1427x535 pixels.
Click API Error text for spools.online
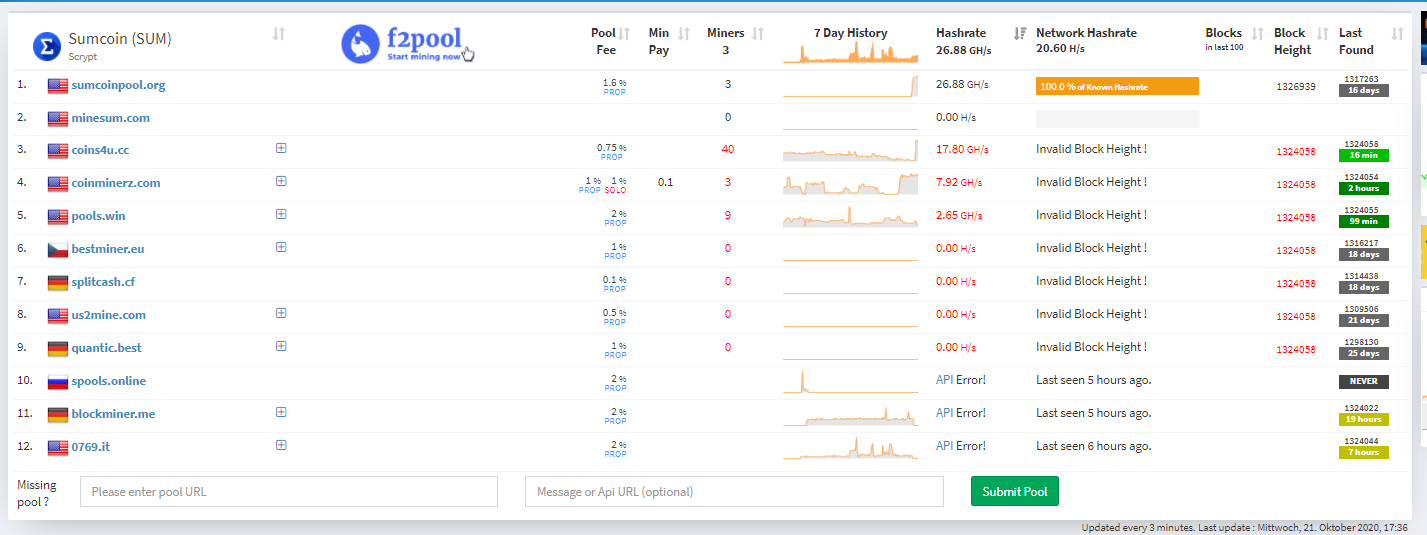[961, 380]
